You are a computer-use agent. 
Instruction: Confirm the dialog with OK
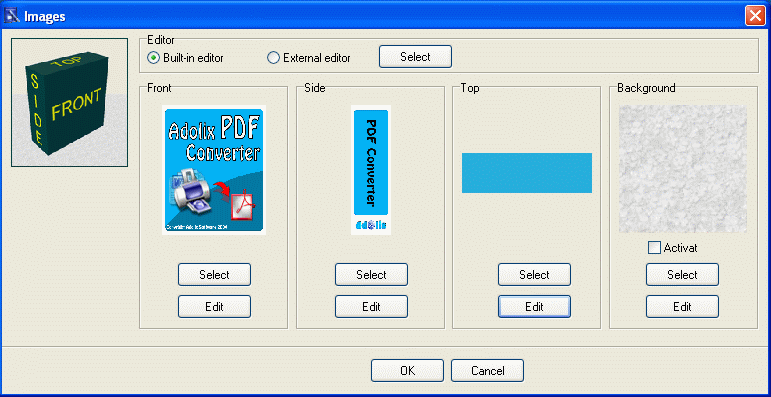pos(407,370)
